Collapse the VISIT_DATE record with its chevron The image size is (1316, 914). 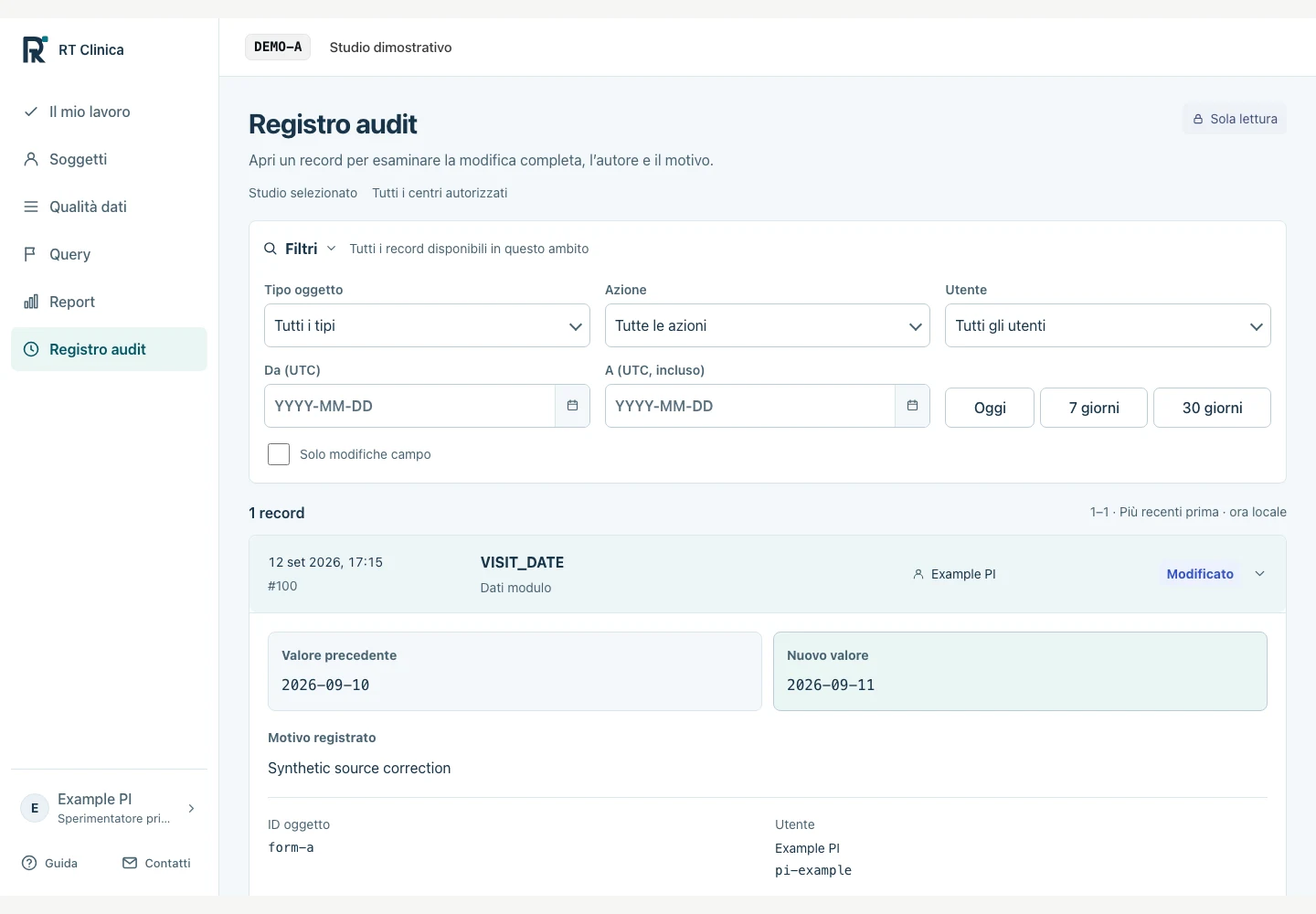point(1259,574)
